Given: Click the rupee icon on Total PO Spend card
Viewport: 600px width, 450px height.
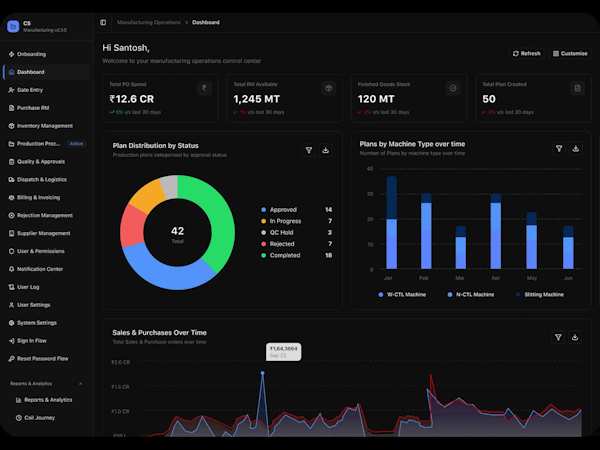Looking at the screenshot, I should click(x=204, y=88).
